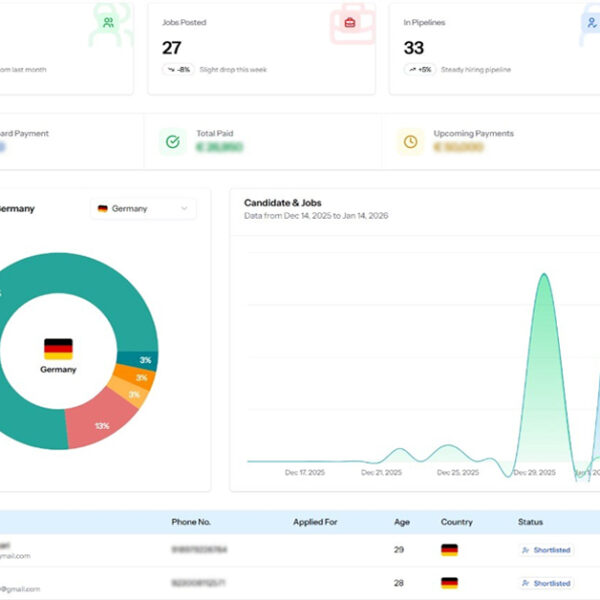This screenshot has width=600, height=600.
Task: Click the Phone No. column header
Action: coord(191,522)
